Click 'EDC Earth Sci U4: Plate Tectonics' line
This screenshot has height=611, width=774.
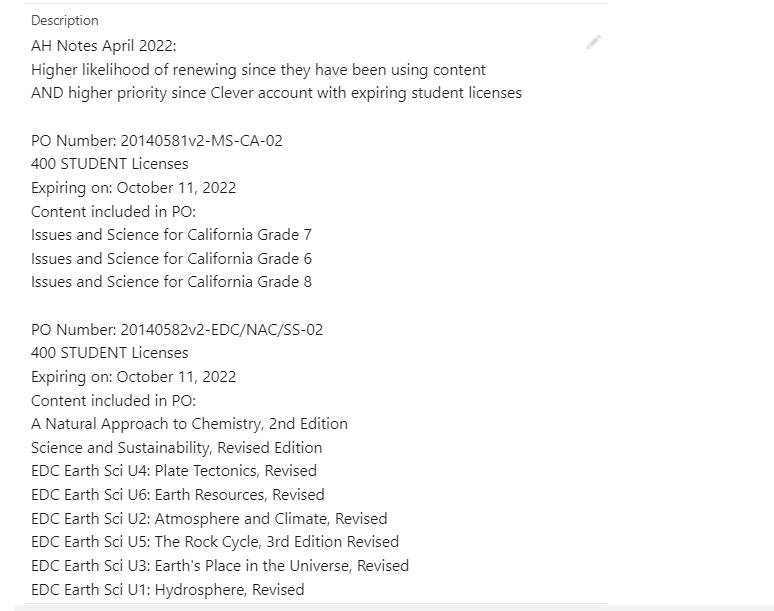(x=174, y=471)
